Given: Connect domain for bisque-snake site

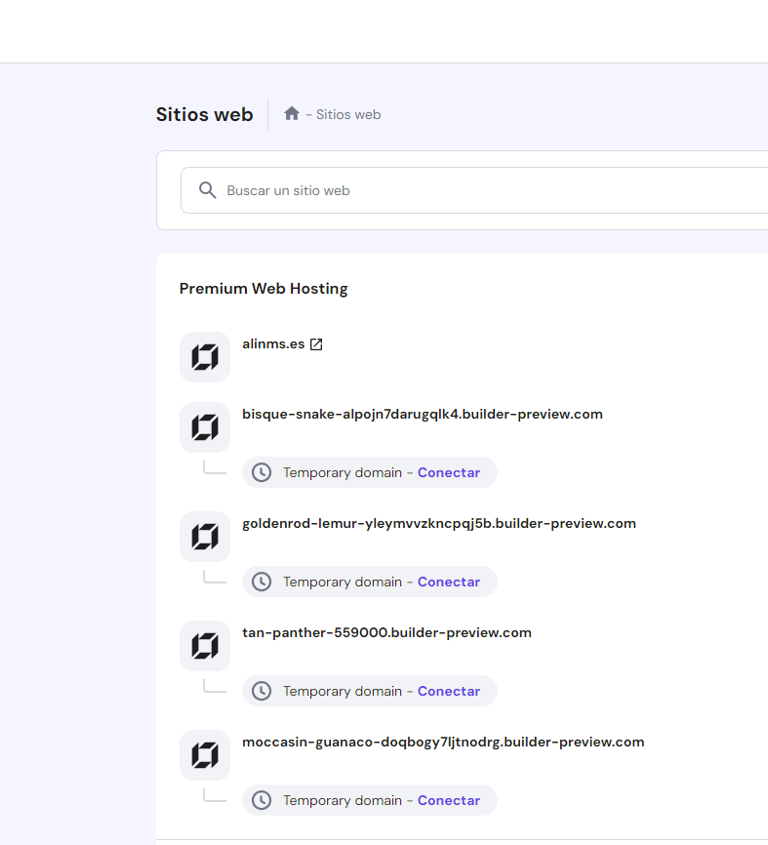Looking at the screenshot, I should (x=448, y=473).
